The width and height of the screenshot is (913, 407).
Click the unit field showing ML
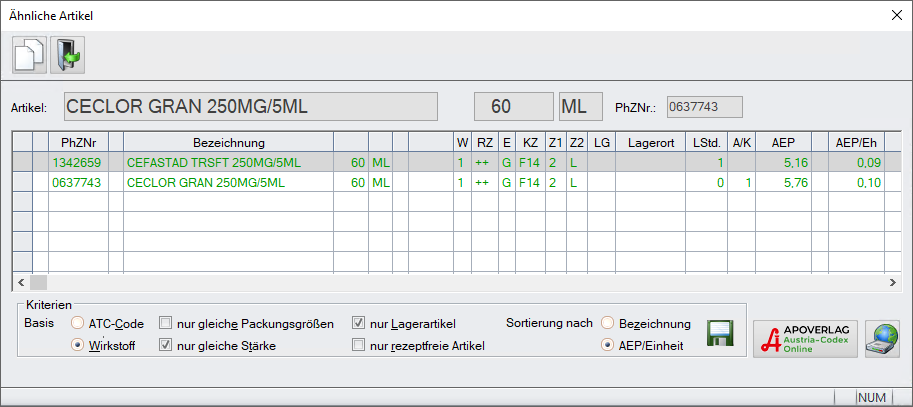pyautogui.click(x=581, y=107)
